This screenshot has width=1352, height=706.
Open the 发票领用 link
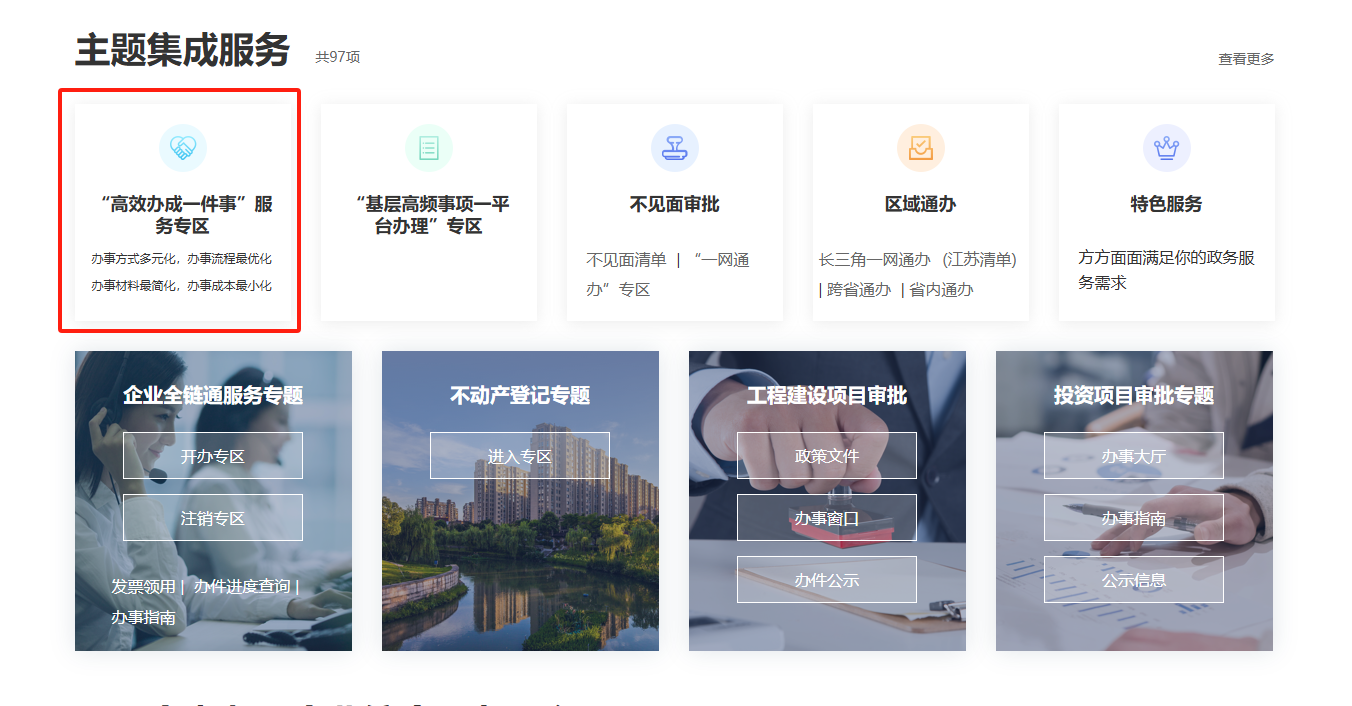pyautogui.click(x=143, y=587)
